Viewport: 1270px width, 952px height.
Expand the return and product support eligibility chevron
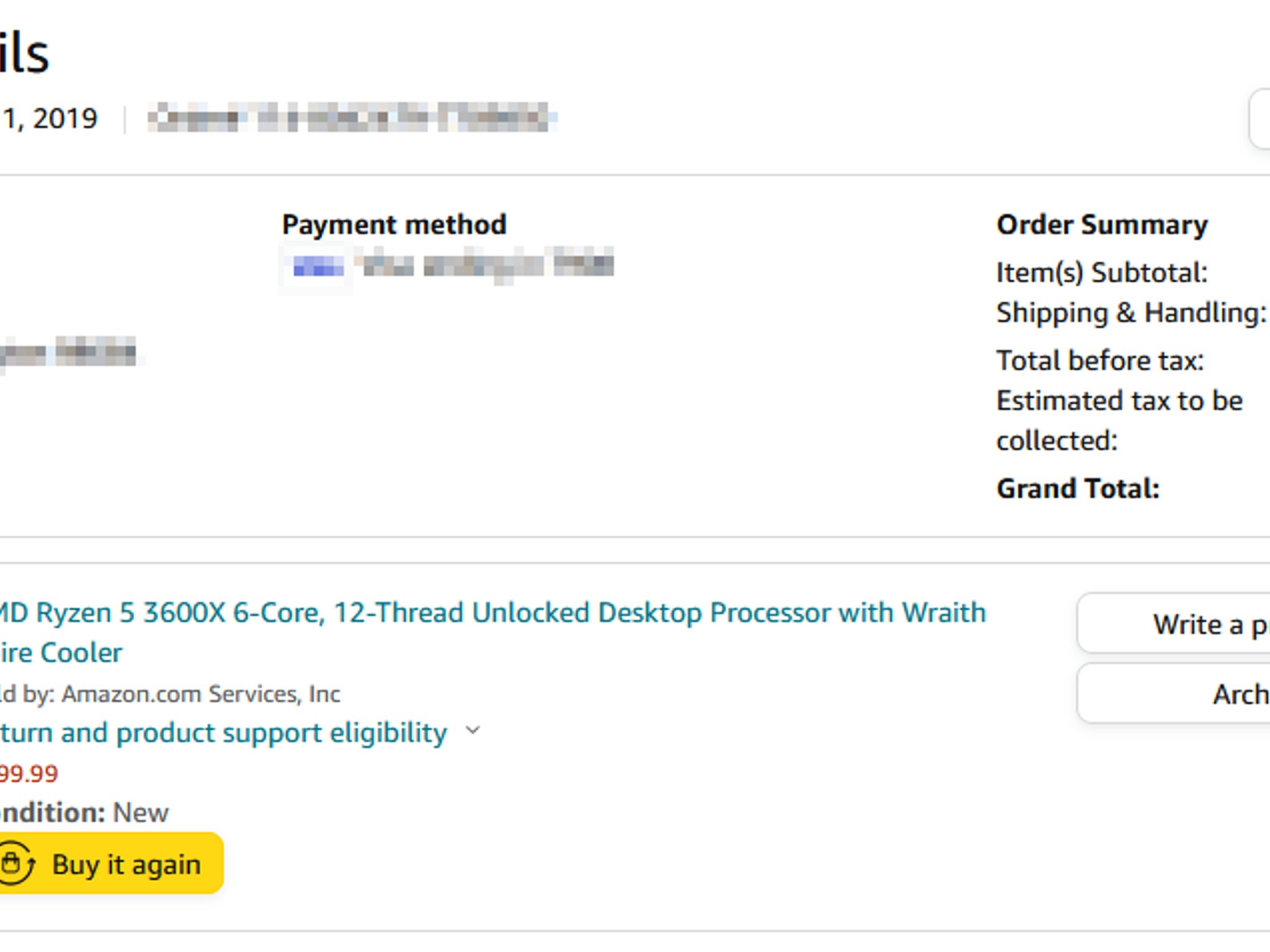click(x=473, y=731)
